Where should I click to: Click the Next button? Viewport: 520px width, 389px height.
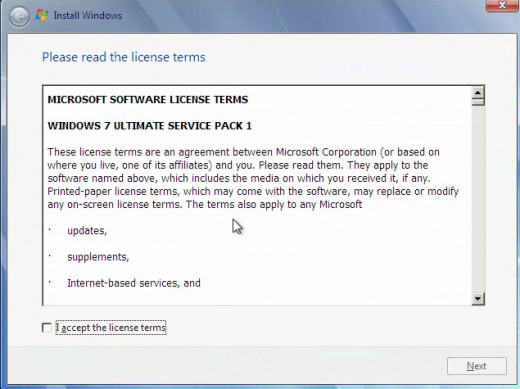tap(477, 366)
